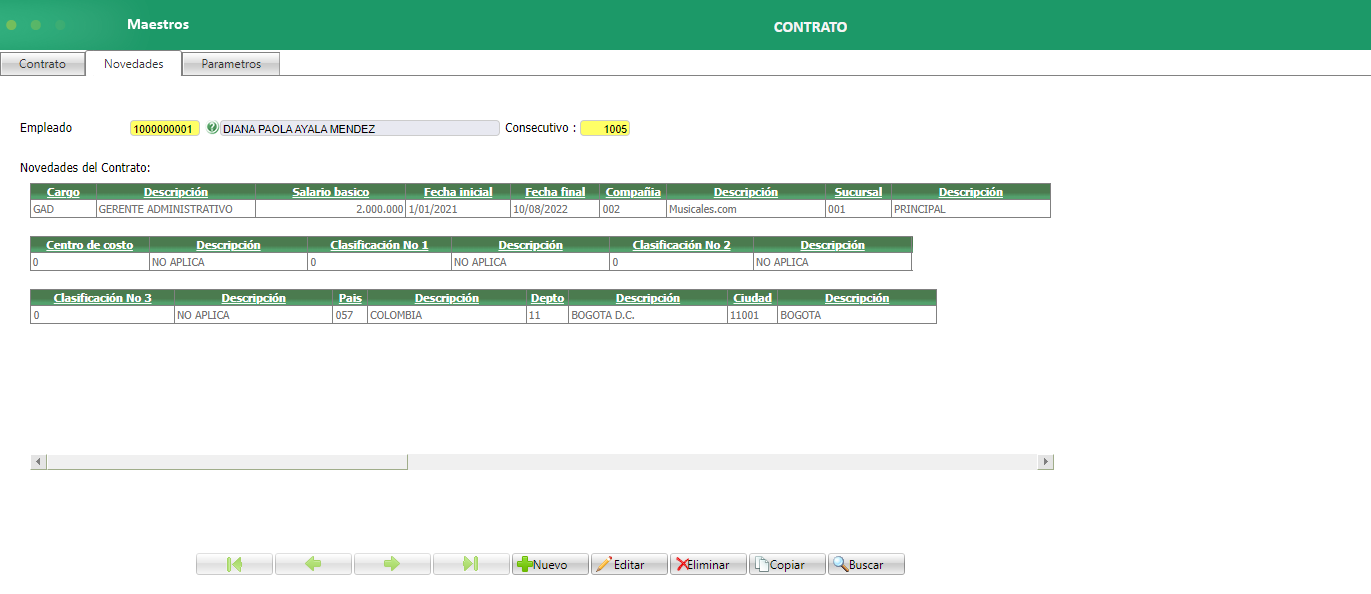Sort by Salario basico column header

tap(330, 192)
